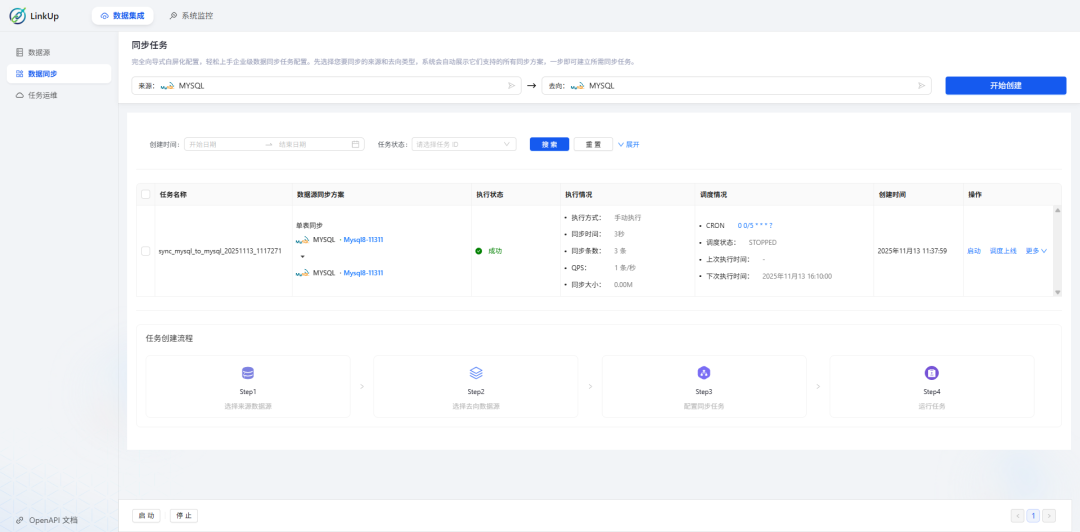Click the green 成功 status icon
This screenshot has width=1080, height=532.
(479, 251)
